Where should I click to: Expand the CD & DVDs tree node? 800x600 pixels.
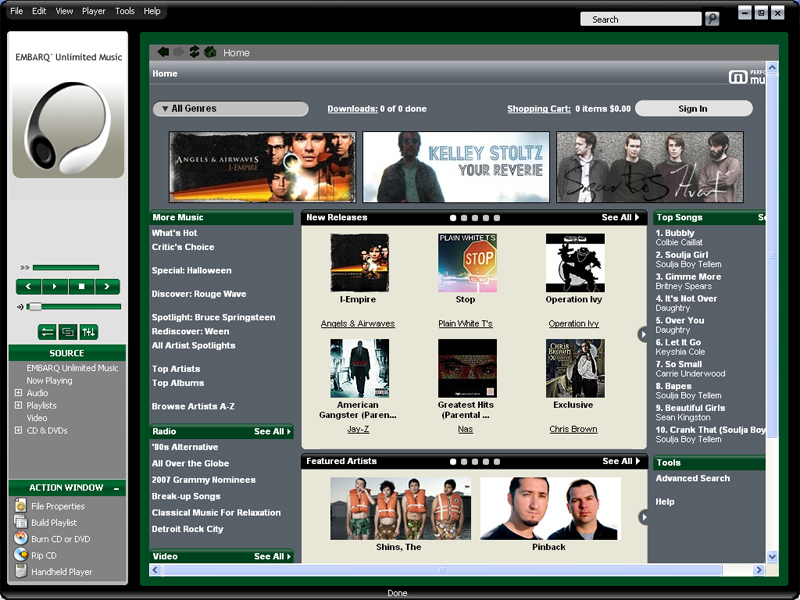(18, 430)
